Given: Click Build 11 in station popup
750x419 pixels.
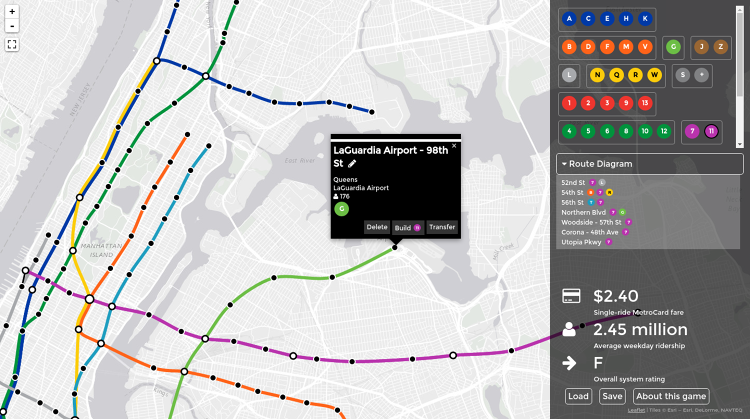Looking at the screenshot, I should coord(408,228).
